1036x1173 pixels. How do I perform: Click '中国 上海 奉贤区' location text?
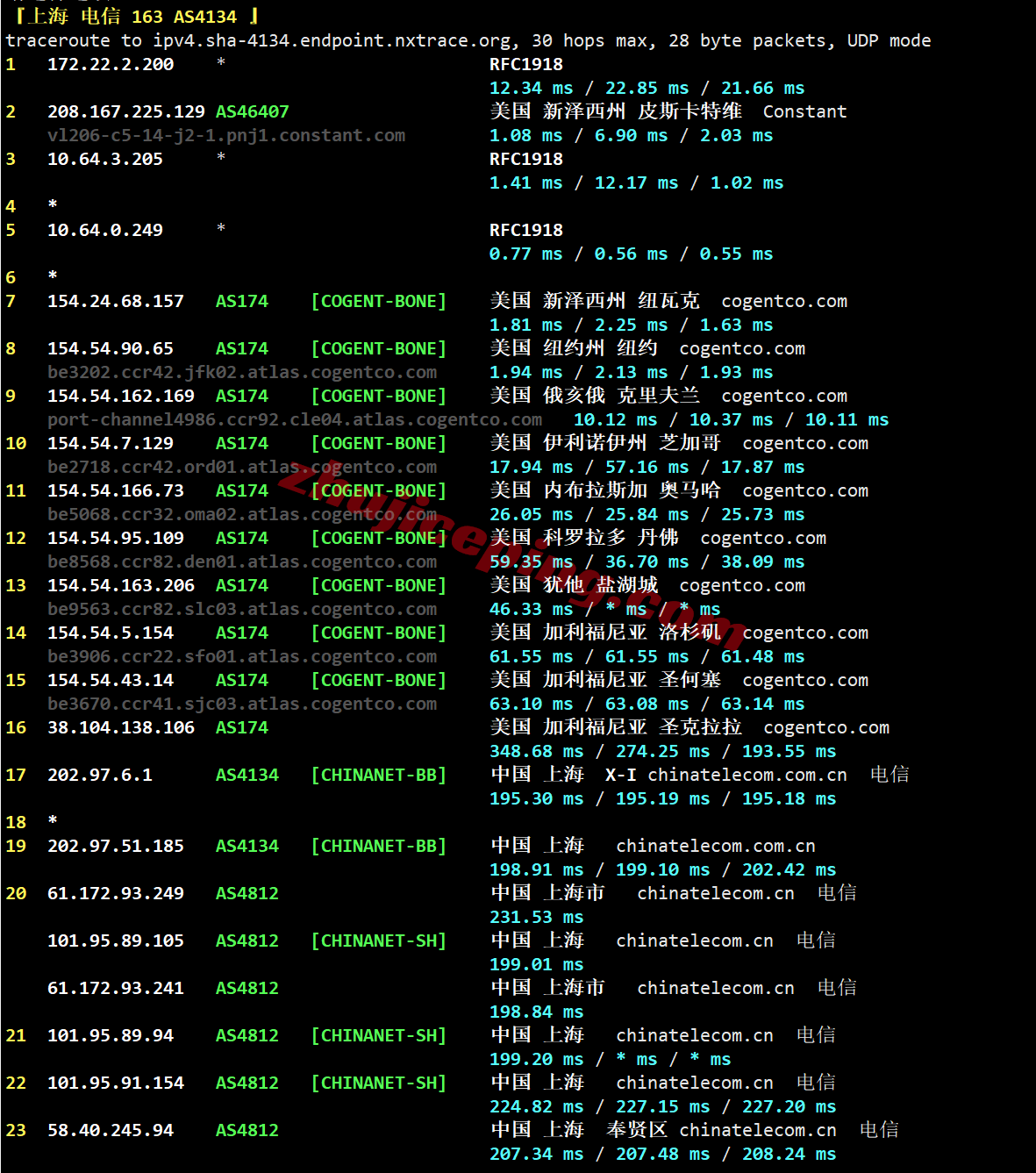tap(579, 1130)
